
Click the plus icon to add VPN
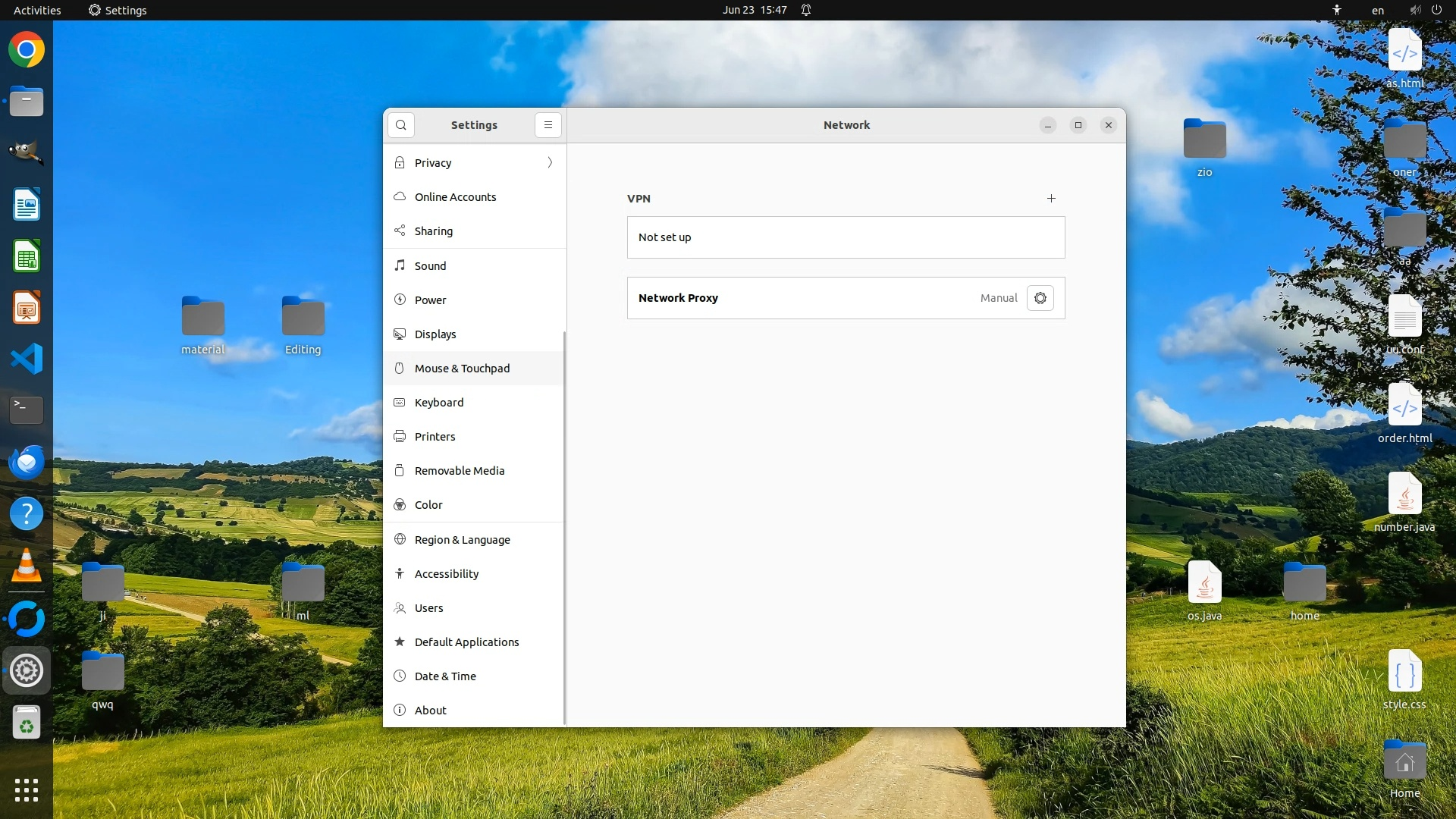1051,199
